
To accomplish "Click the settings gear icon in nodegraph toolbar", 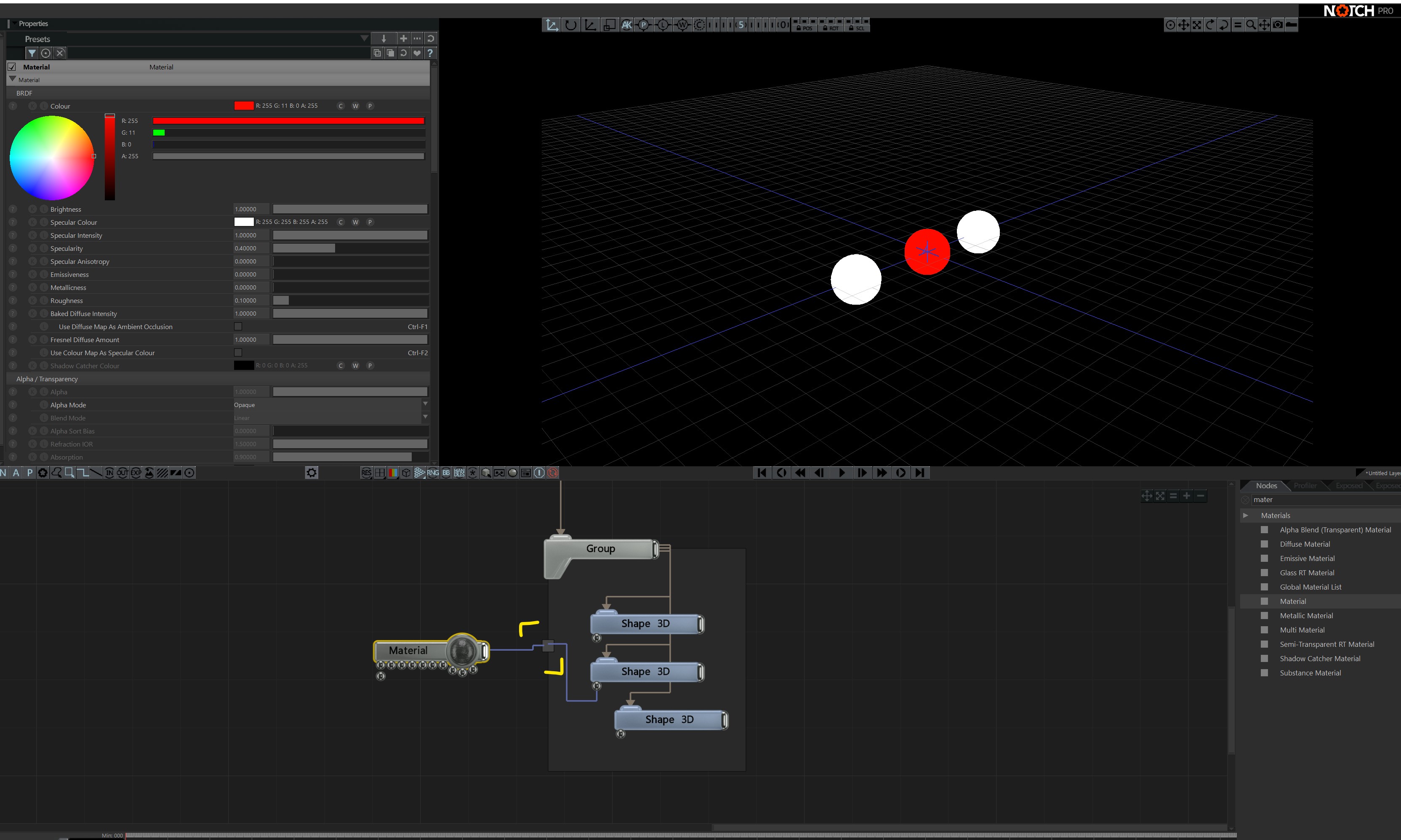I will (x=312, y=473).
